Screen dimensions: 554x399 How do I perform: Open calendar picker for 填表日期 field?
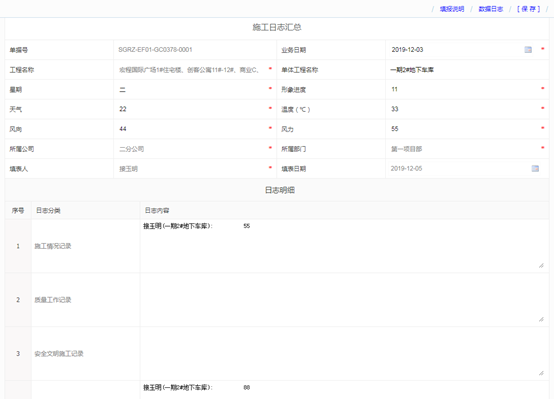(535, 169)
